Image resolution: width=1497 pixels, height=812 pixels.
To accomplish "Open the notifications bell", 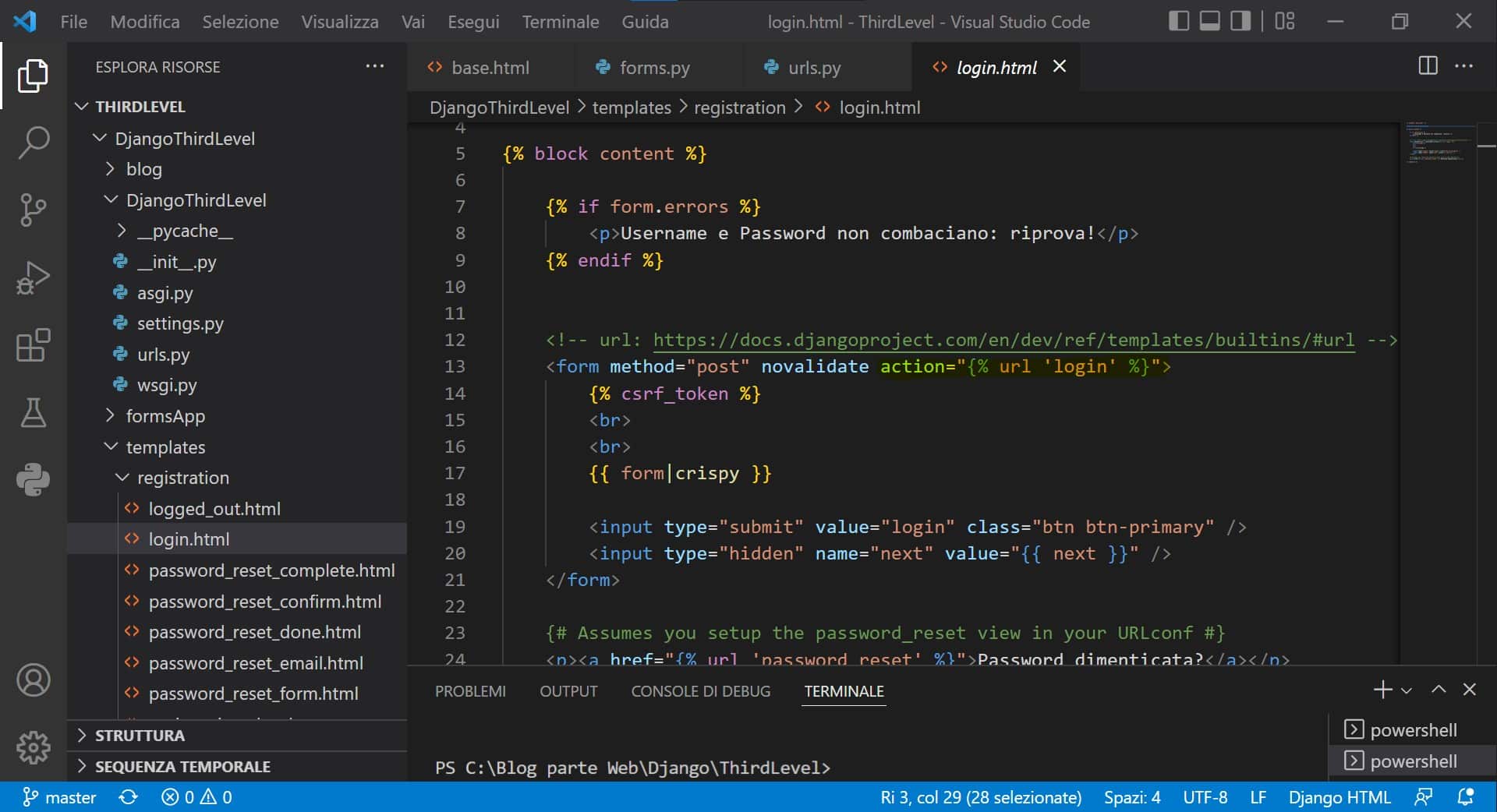I will [1466, 797].
